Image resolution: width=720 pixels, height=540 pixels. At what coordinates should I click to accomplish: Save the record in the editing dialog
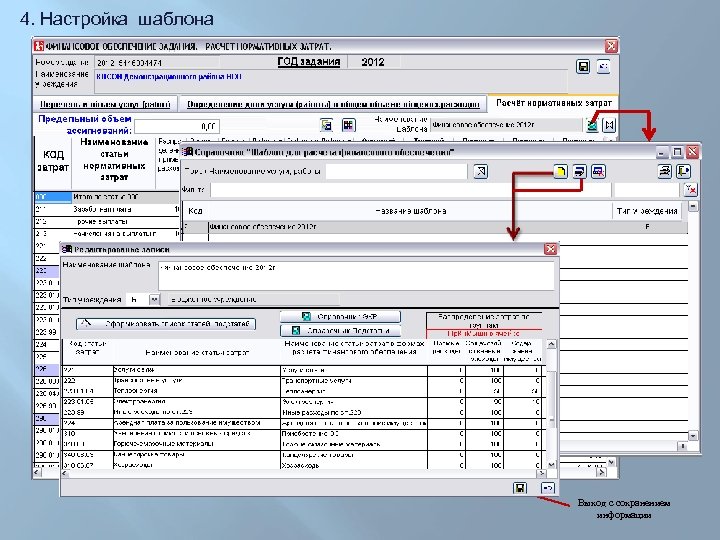pos(520,488)
